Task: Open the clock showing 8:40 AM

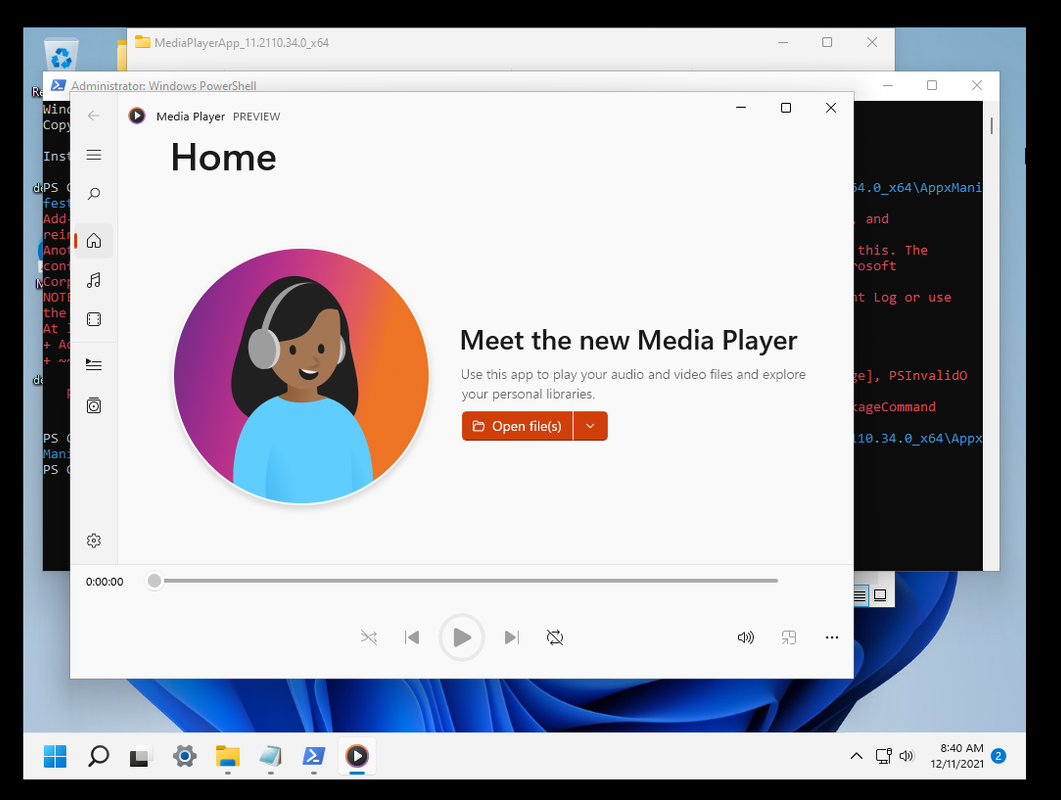Action: coord(957,756)
